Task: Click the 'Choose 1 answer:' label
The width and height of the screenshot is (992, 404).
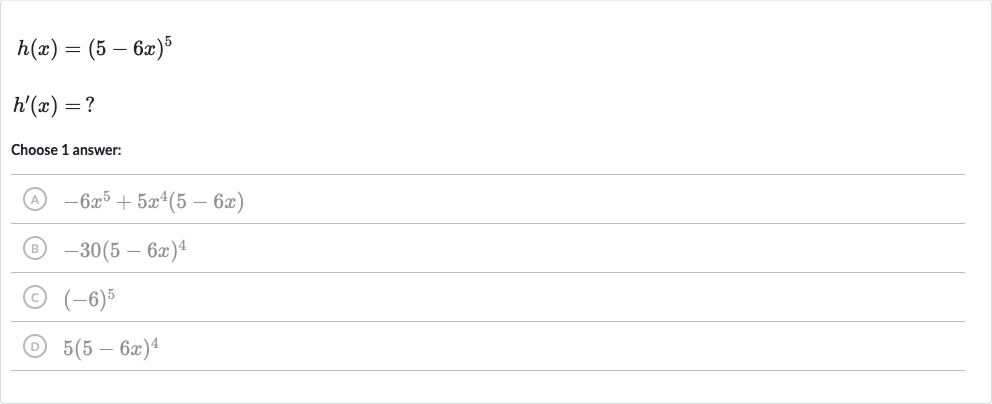Action: pos(66,150)
